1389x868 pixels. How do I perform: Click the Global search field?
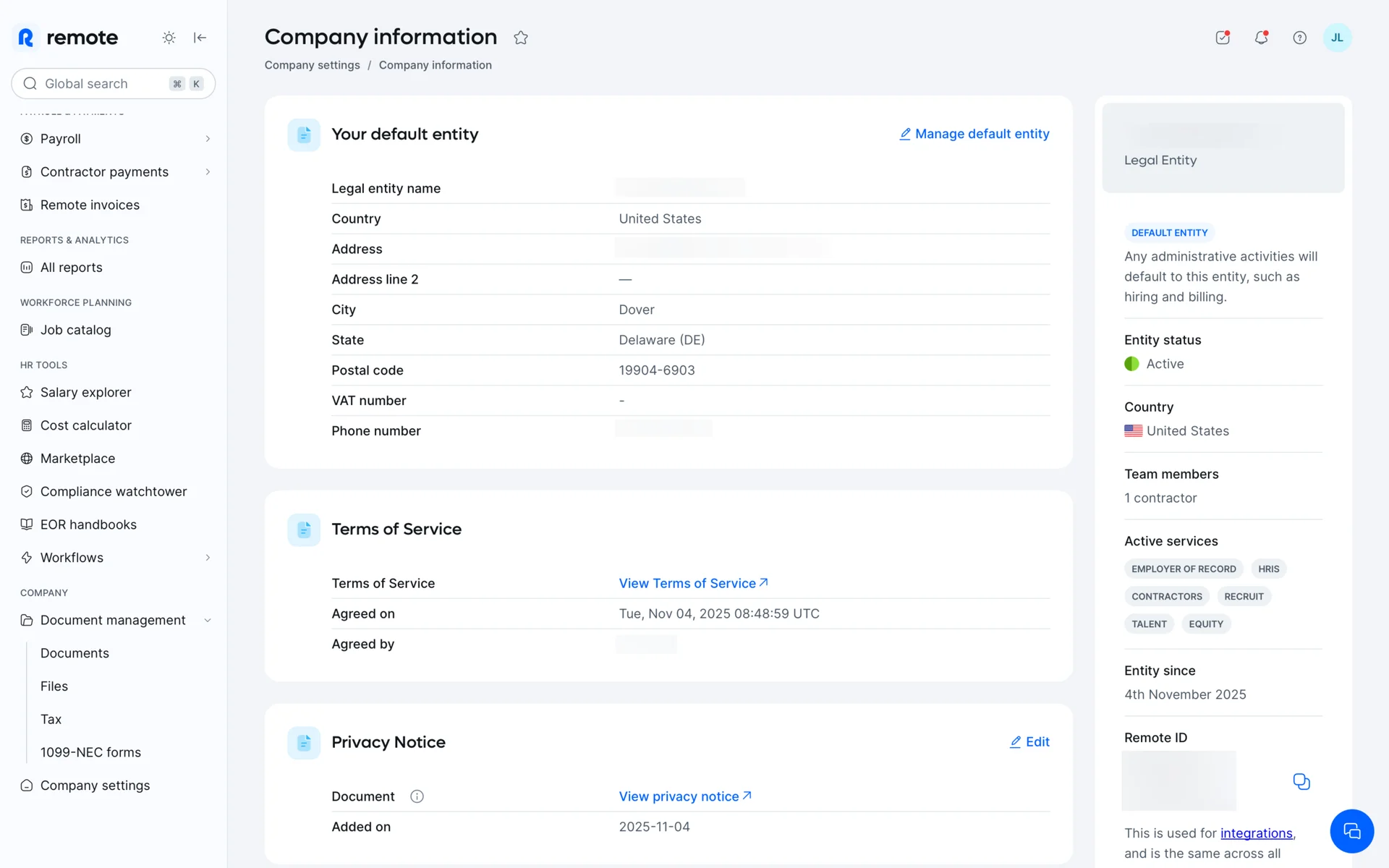[x=101, y=84]
